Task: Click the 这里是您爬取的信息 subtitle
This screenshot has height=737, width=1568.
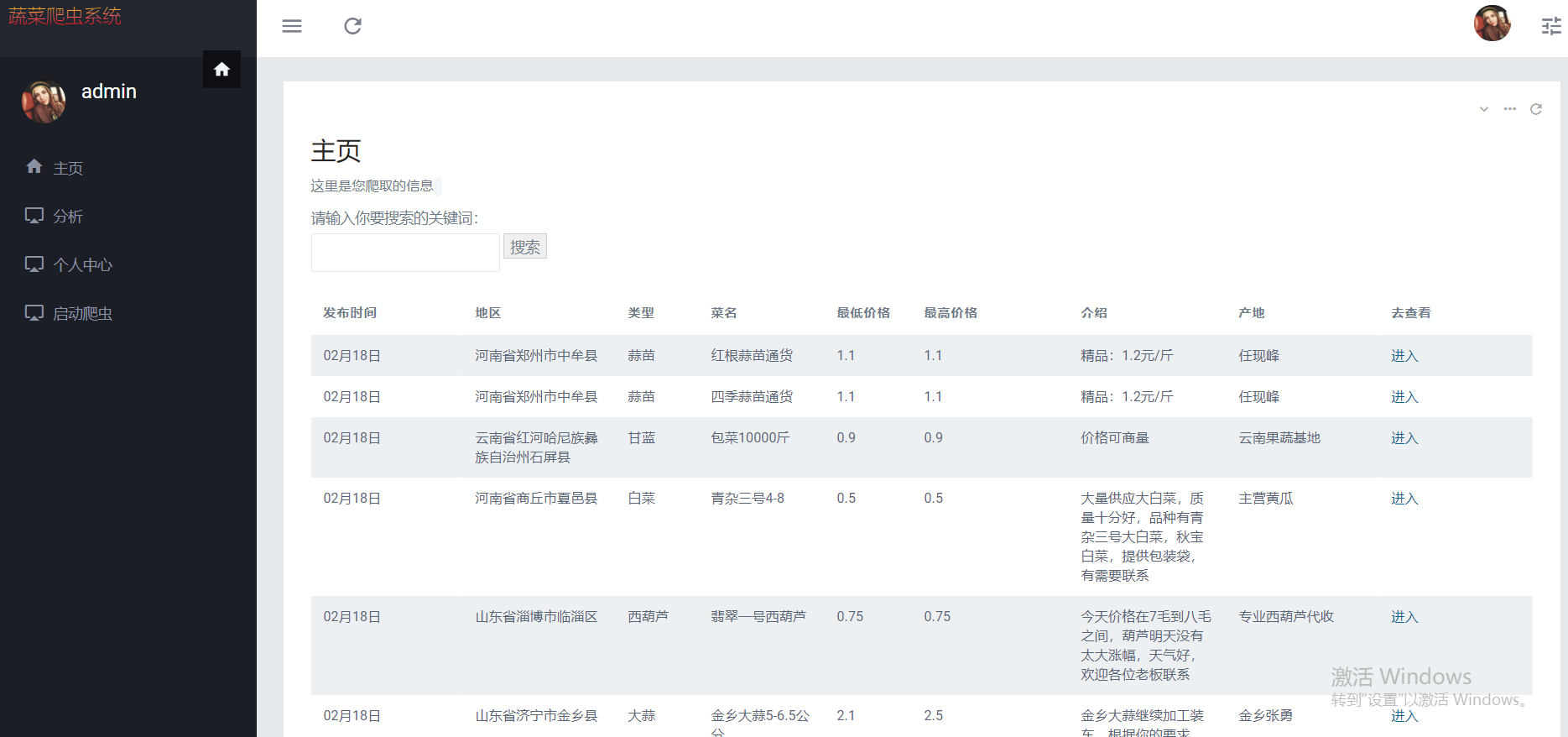Action: pos(372,186)
